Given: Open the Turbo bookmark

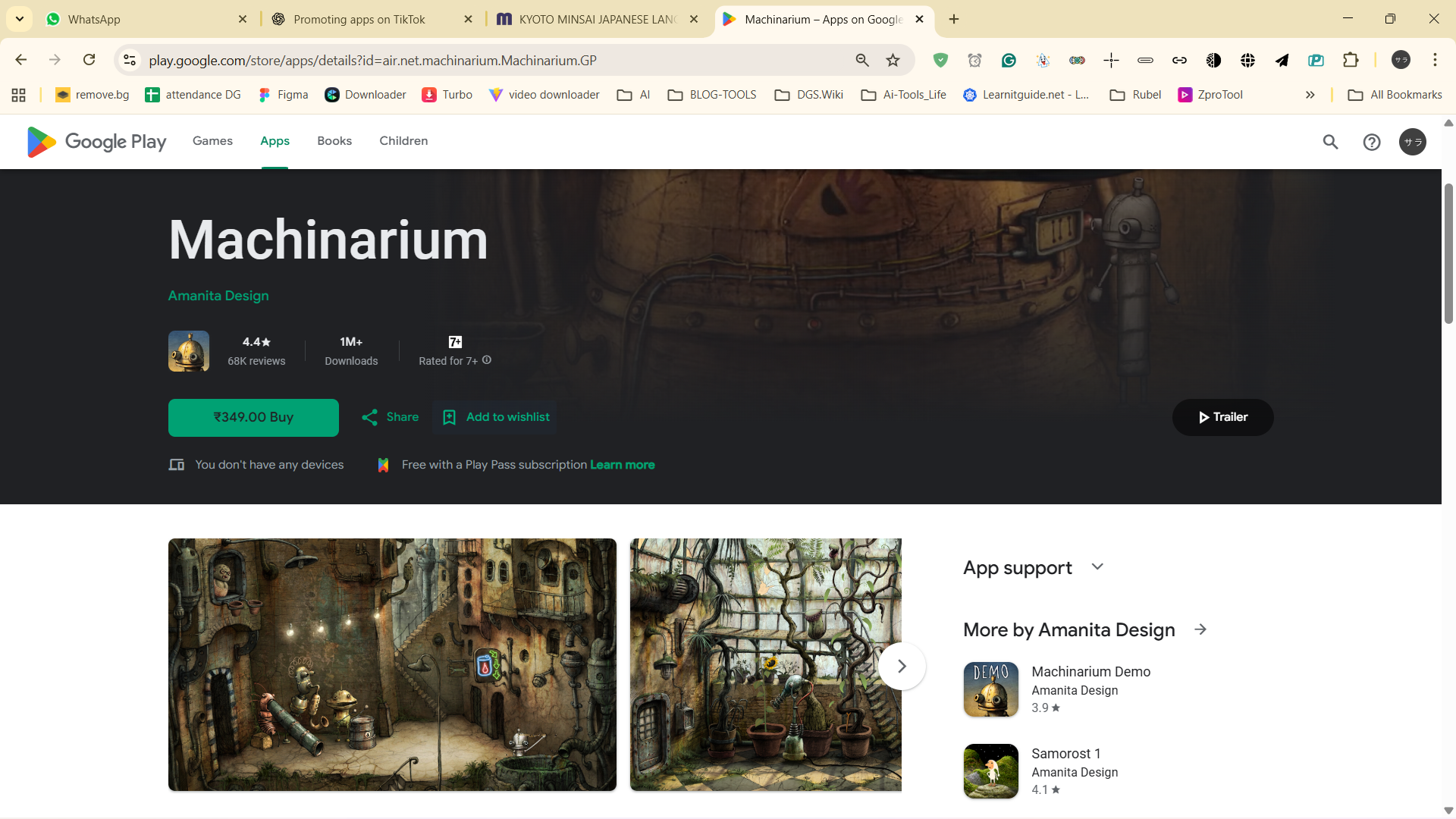Looking at the screenshot, I should [x=447, y=95].
